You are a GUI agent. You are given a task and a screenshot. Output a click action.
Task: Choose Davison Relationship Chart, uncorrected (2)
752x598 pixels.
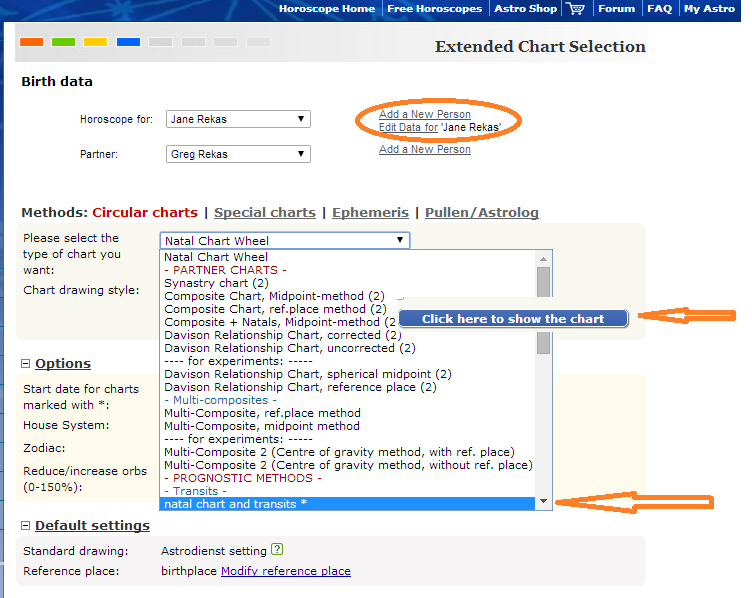(348, 348)
